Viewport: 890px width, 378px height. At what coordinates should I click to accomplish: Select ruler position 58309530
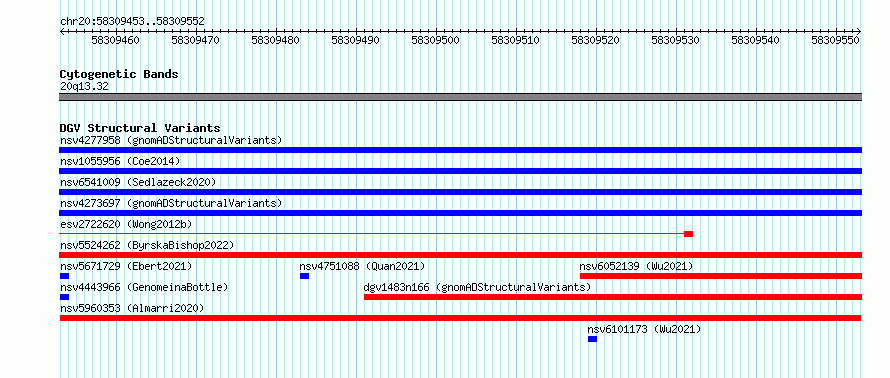(x=675, y=40)
